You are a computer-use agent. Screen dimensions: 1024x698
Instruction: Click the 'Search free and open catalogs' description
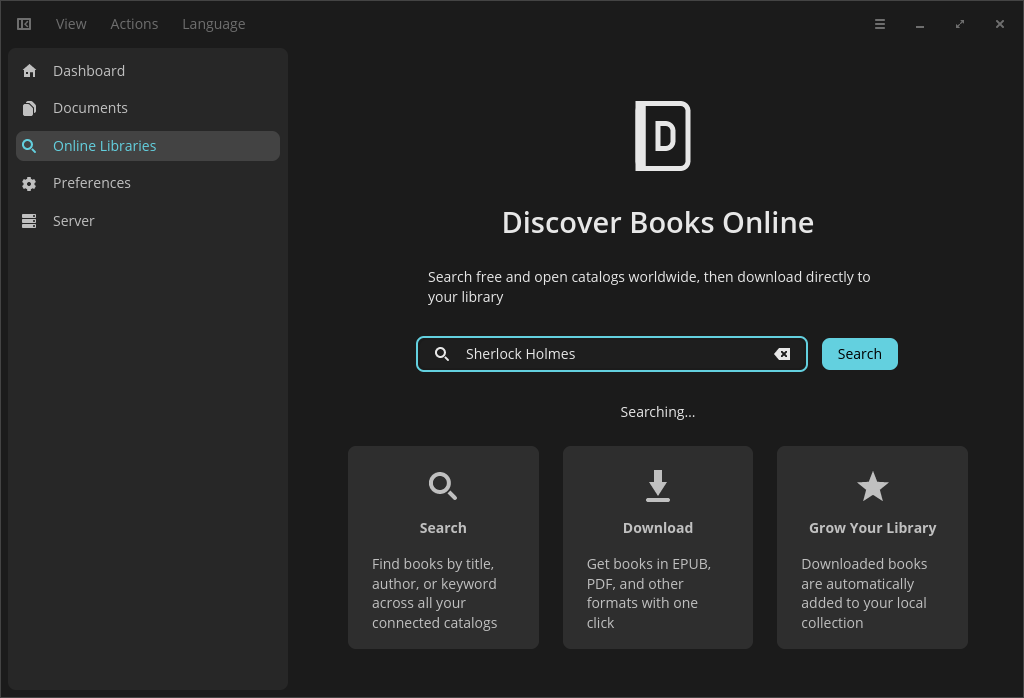pyautogui.click(x=649, y=287)
